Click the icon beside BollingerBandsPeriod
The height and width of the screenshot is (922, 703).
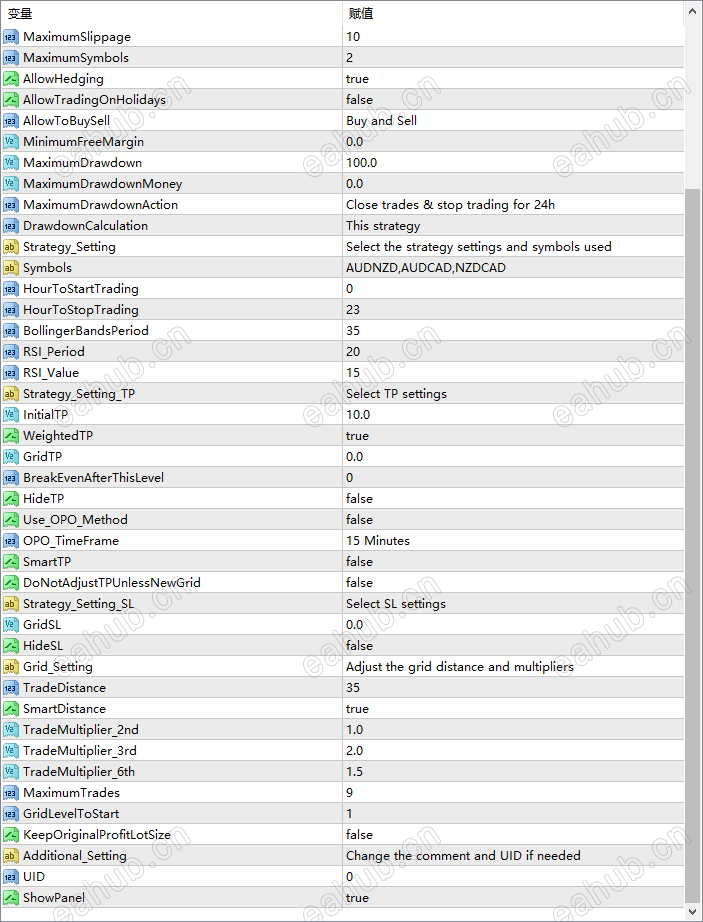pos(11,331)
